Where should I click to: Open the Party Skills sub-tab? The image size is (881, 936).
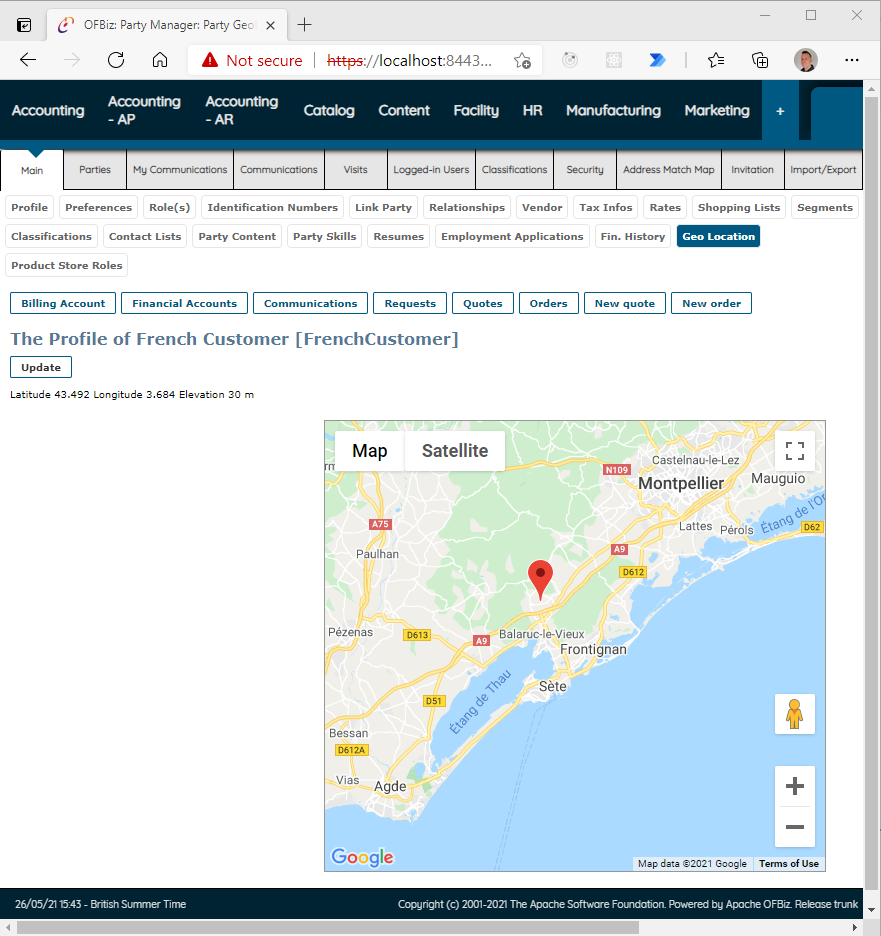tap(324, 236)
